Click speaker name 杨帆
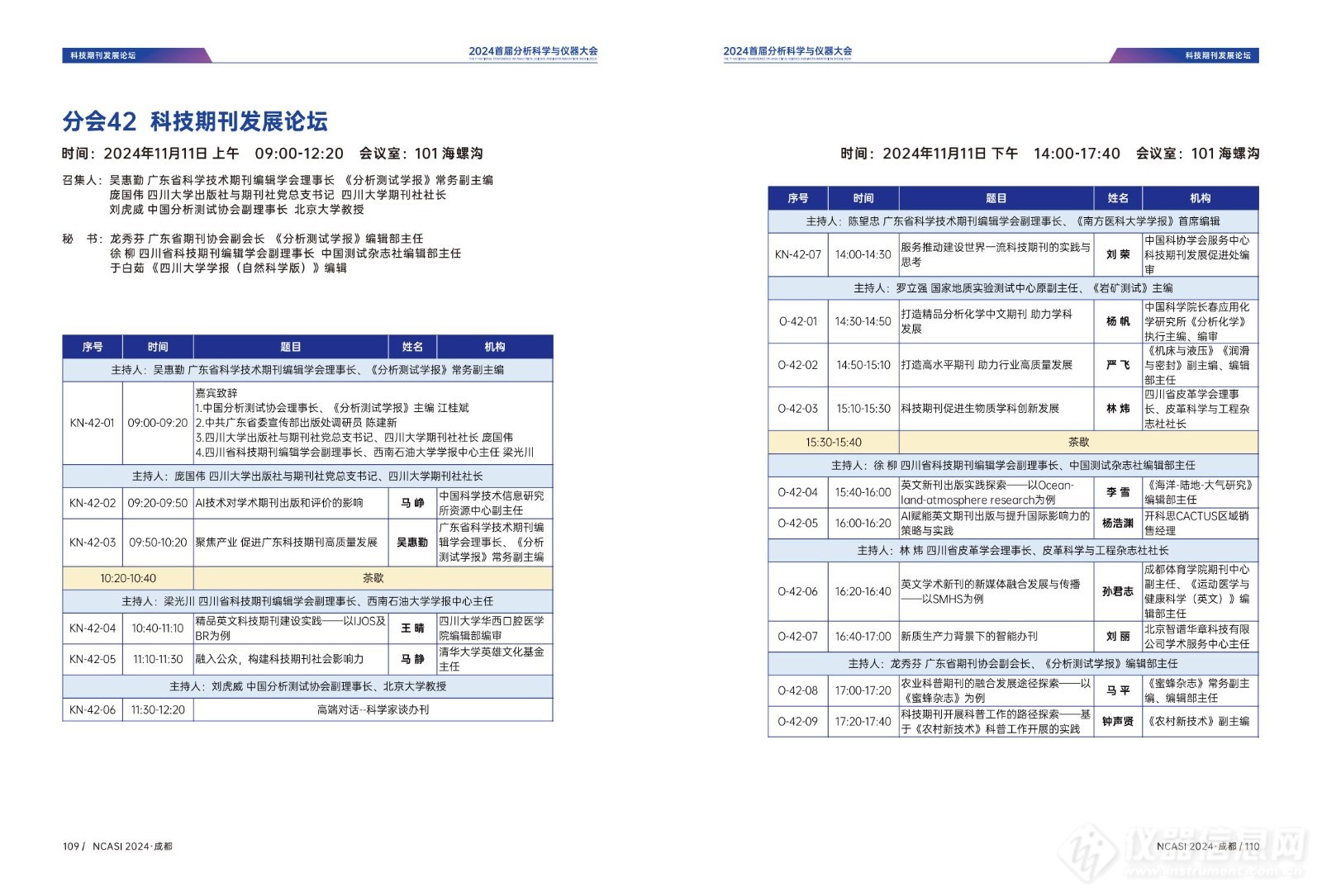The width and height of the screenshot is (1322, 896). tap(1118, 322)
